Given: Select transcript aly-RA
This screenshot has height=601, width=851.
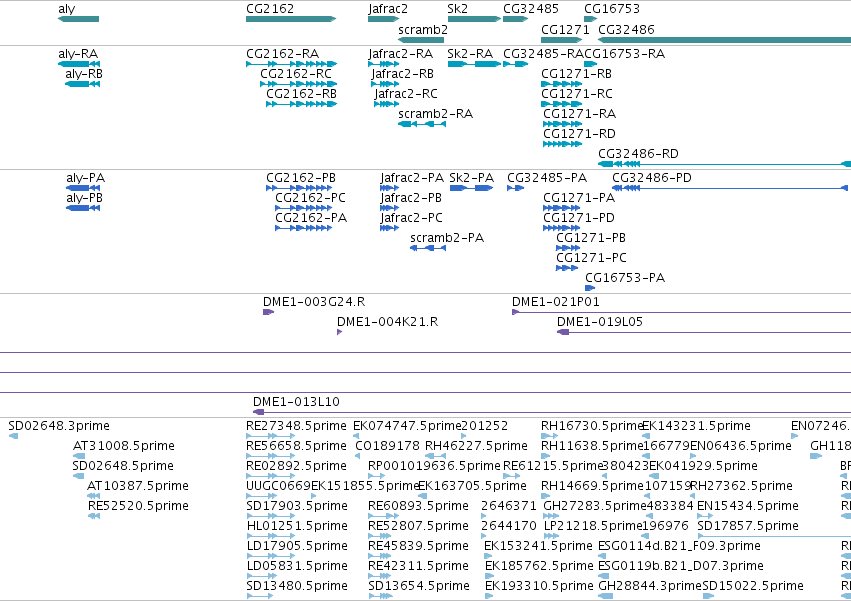Looking at the screenshot, I should [78, 54].
